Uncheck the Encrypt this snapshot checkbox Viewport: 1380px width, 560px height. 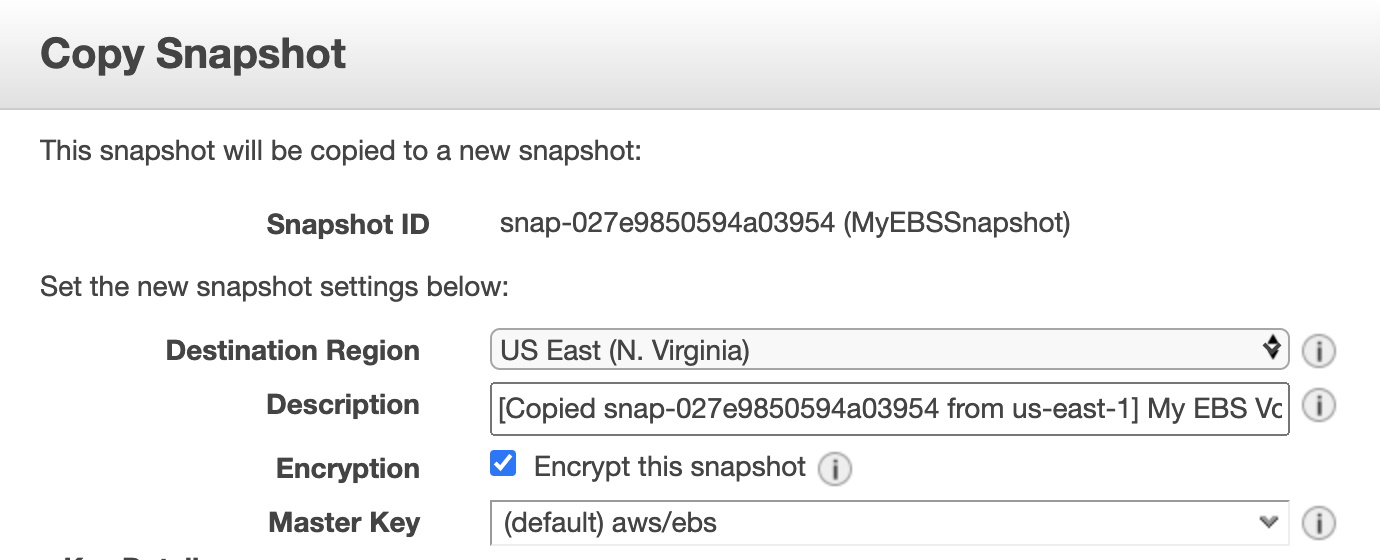504,464
